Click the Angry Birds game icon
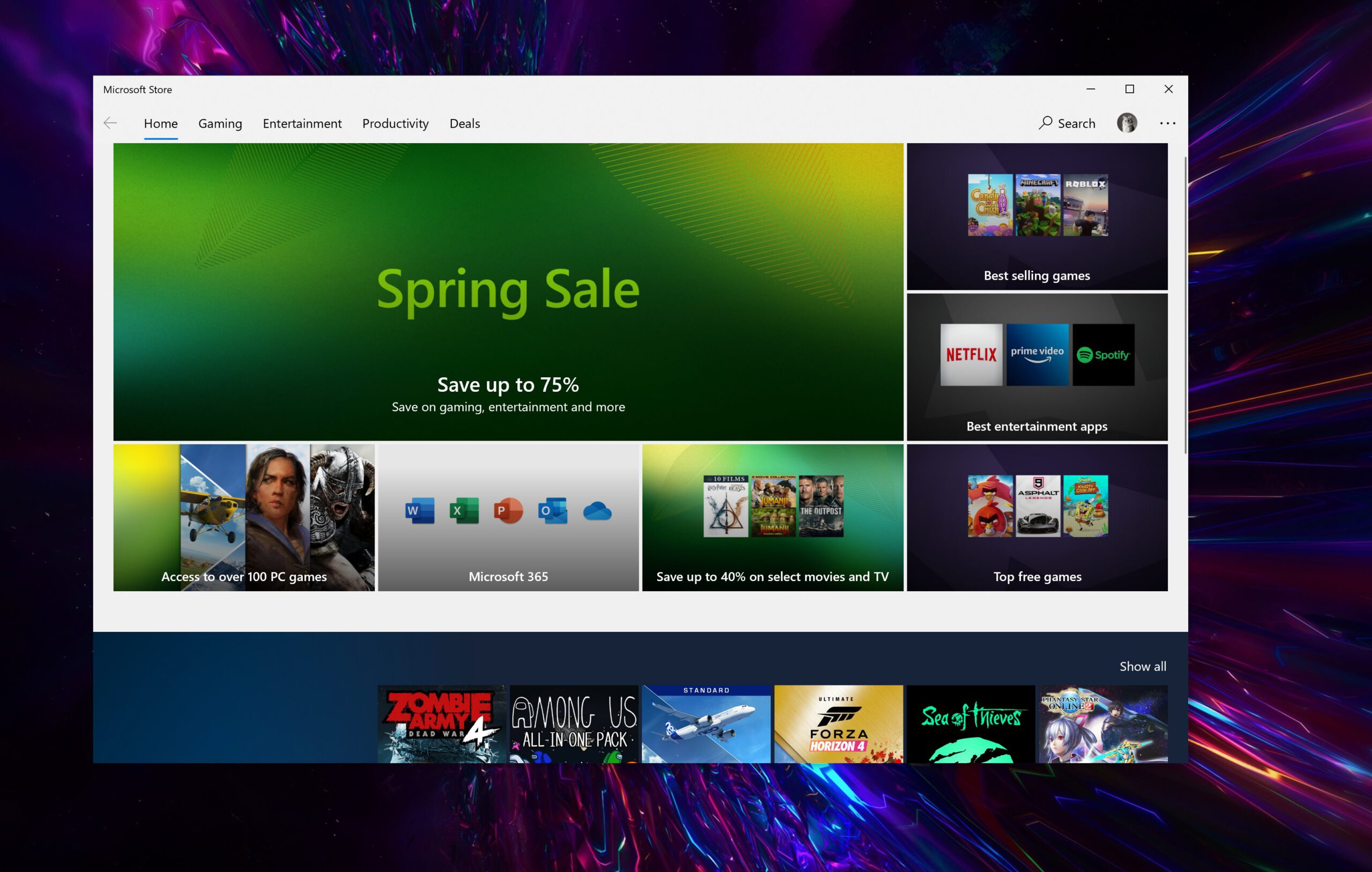 [x=990, y=506]
